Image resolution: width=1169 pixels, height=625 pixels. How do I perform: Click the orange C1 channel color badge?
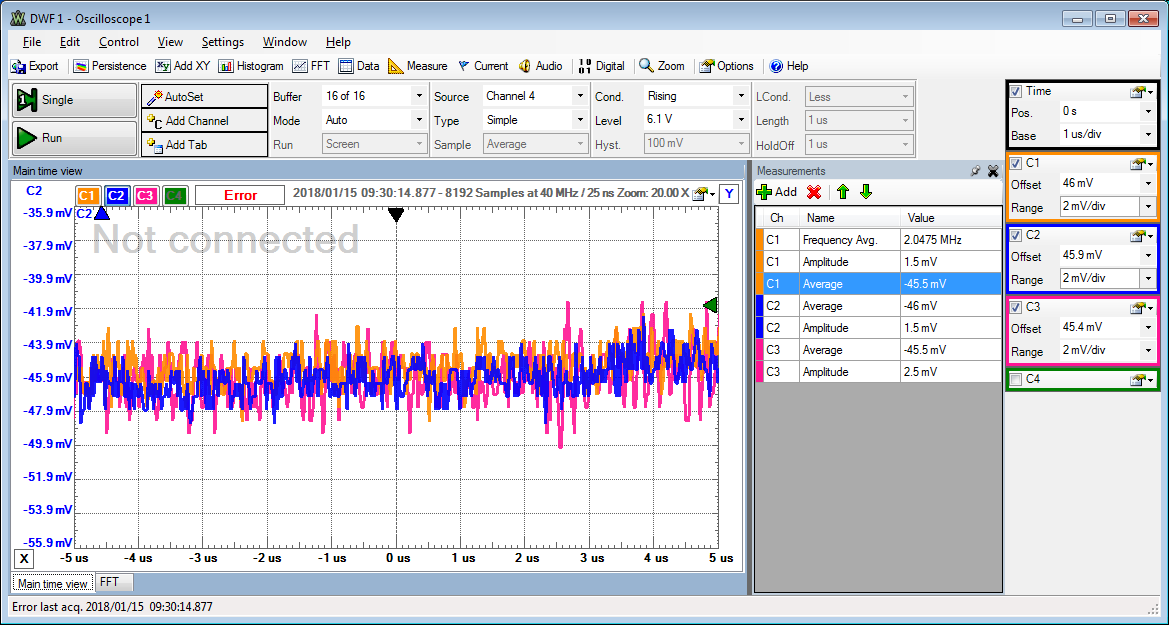click(x=87, y=195)
